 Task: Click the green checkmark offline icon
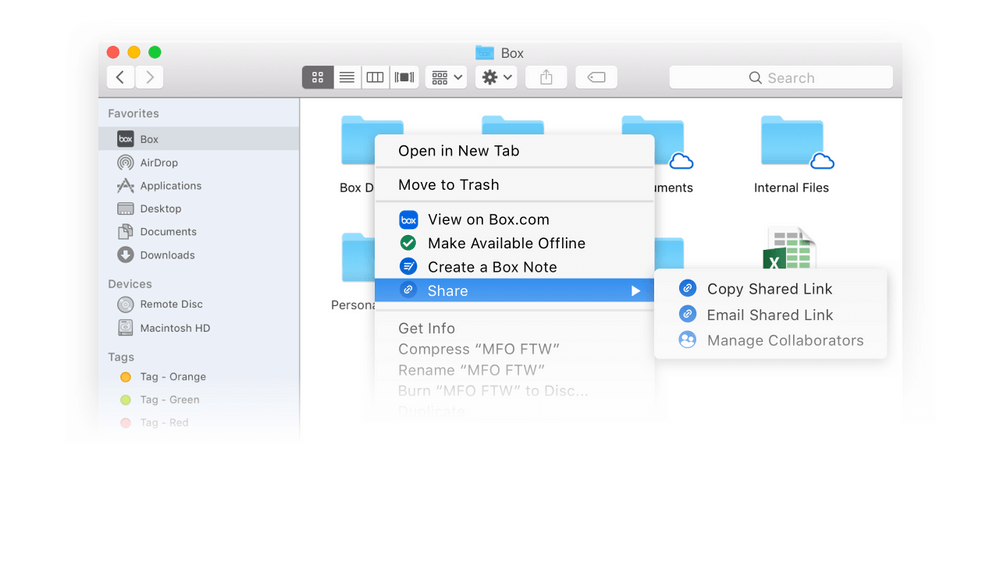pyautogui.click(x=408, y=243)
